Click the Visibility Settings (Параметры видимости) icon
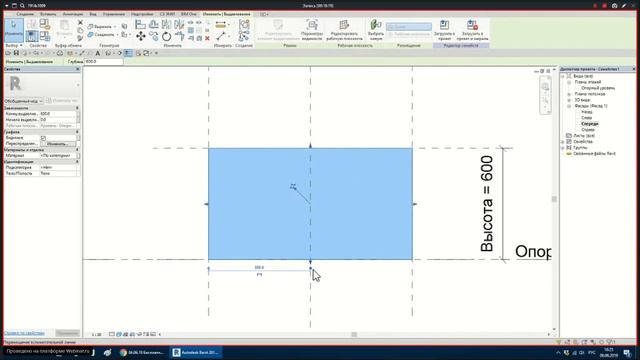Image resolution: width=640 pixels, height=360 pixels. [x=312, y=25]
